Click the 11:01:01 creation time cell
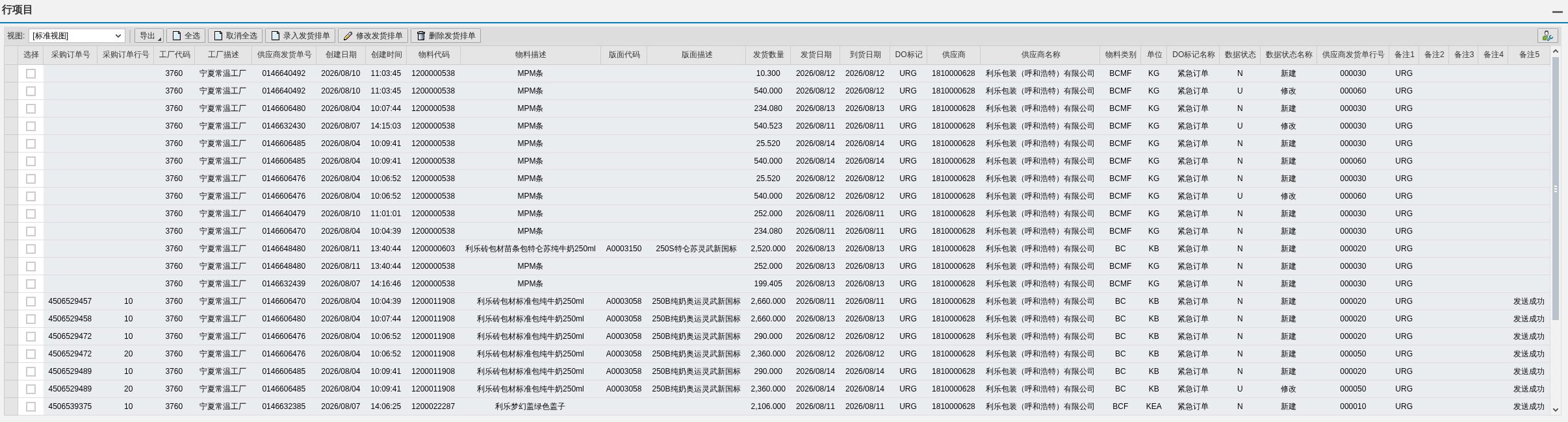The height and width of the screenshot is (422, 1568). (x=386, y=214)
